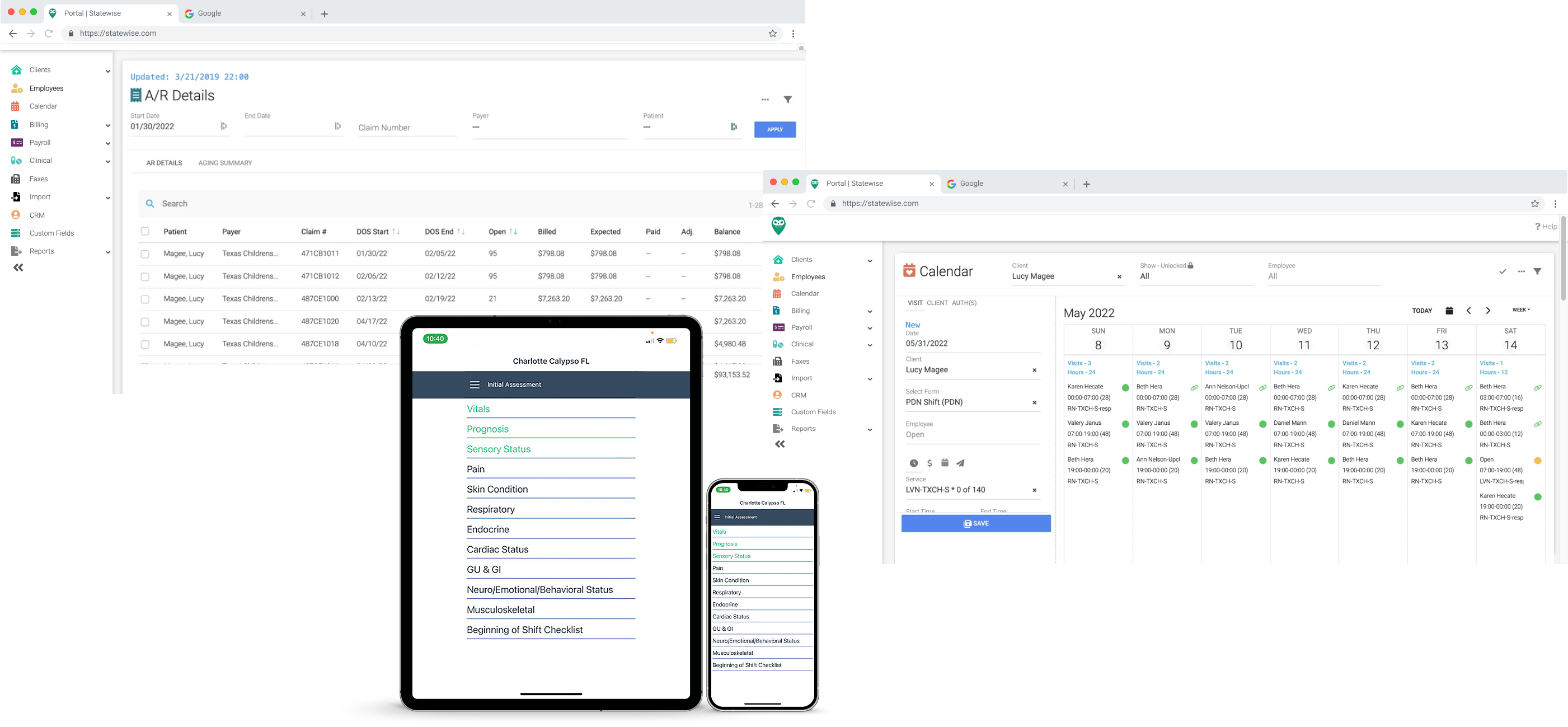Click the dollar sign icon in visit form
This screenshot has height=727, width=1568.
pyautogui.click(x=929, y=463)
